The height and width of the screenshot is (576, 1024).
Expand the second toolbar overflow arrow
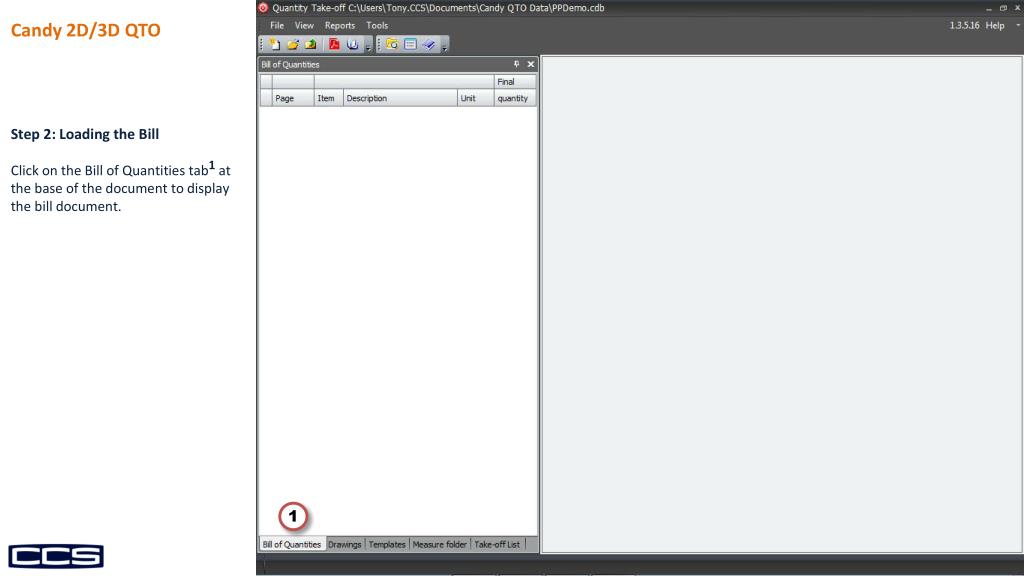point(445,46)
